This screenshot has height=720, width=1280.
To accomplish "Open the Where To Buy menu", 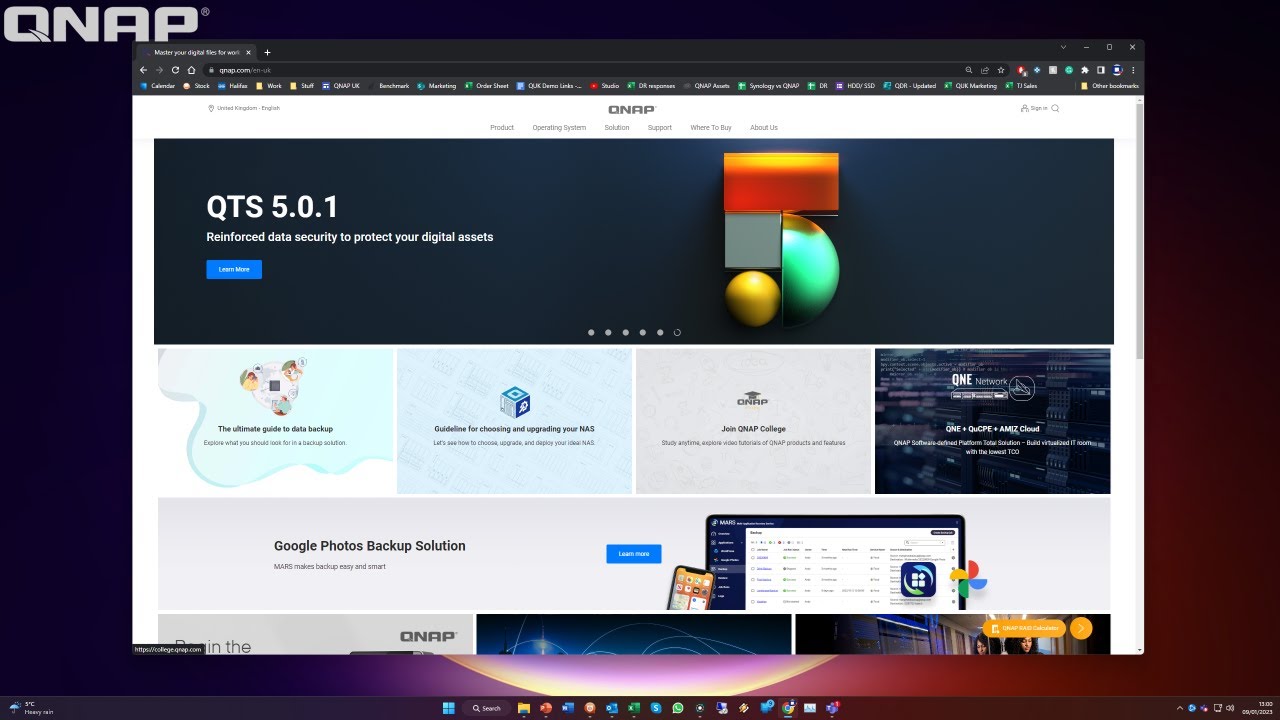I will click(711, 128).
